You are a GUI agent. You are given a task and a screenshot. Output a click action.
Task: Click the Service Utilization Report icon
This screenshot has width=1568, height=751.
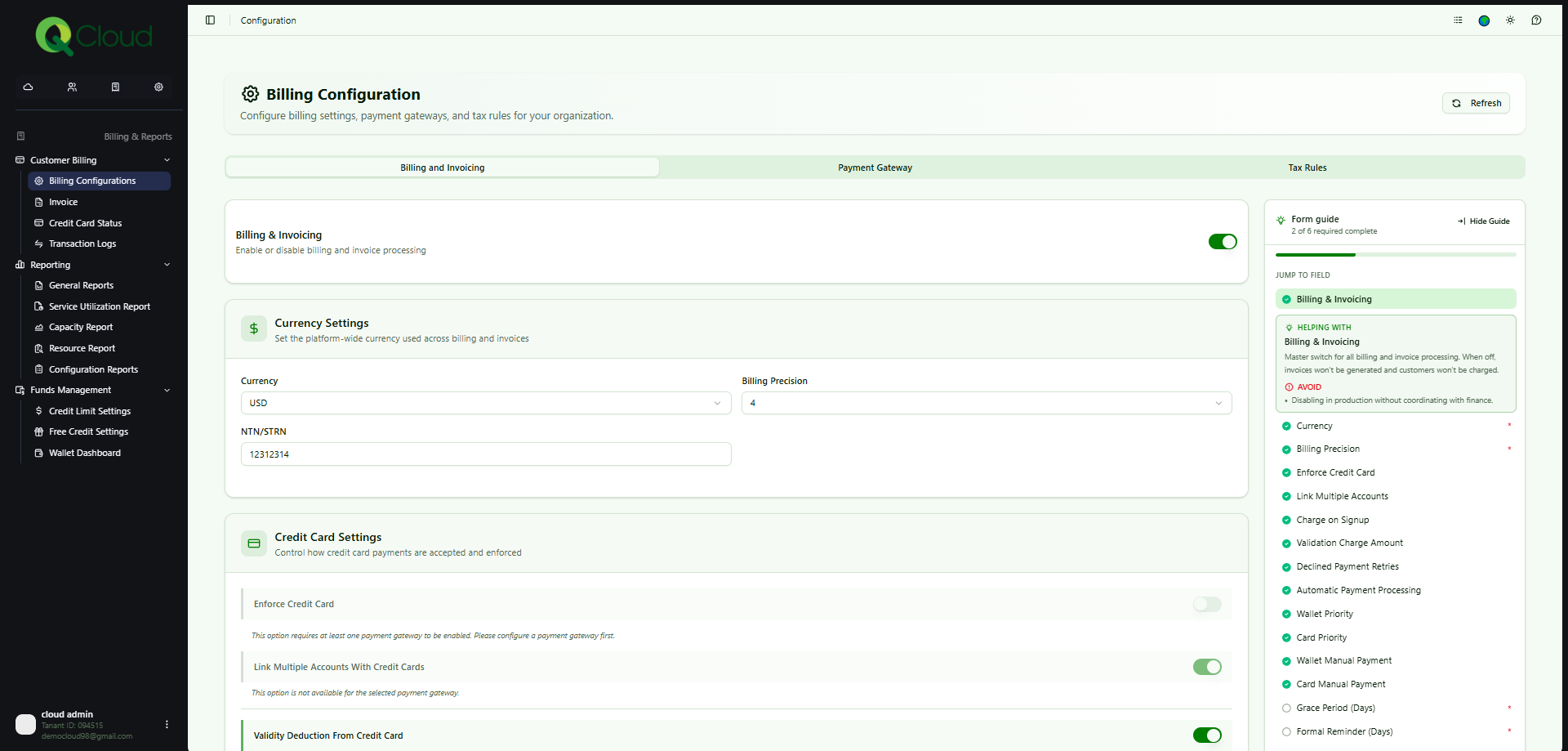coord(38,306)
